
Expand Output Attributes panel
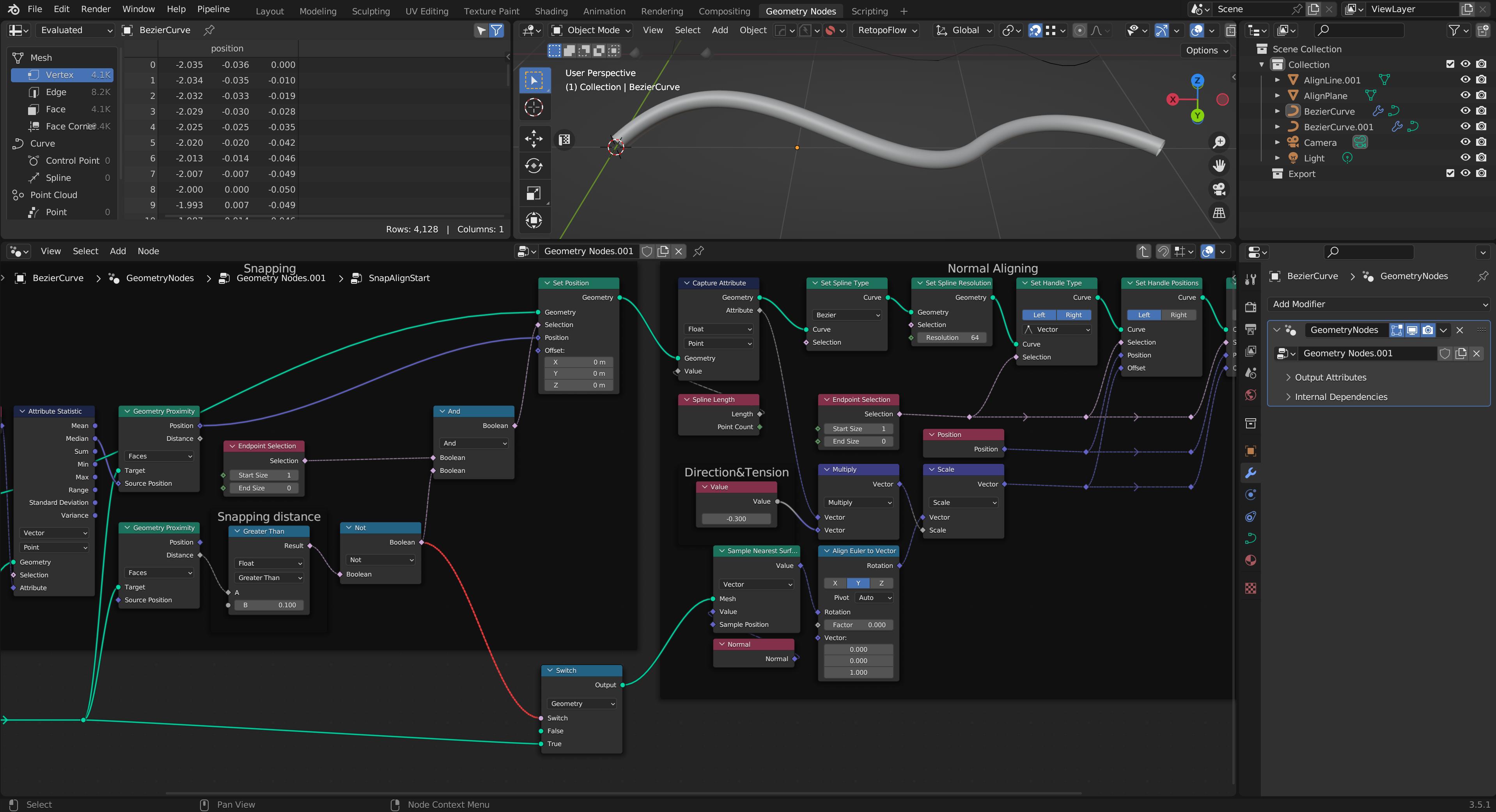[x=1330, y=377]
